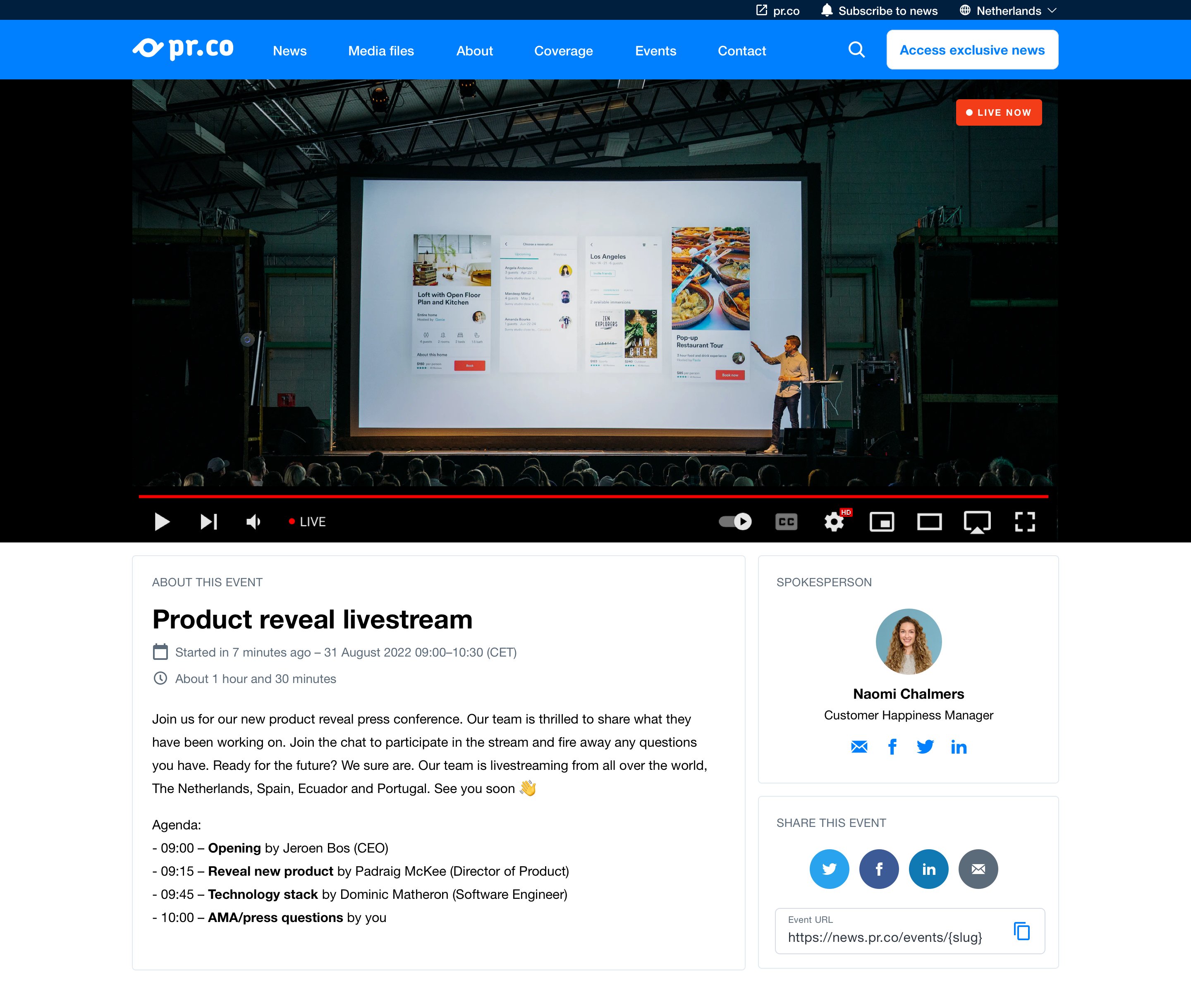
Task: Enter fullscreen video mode
Action: pyautogui.click(x=1025, y=522)
